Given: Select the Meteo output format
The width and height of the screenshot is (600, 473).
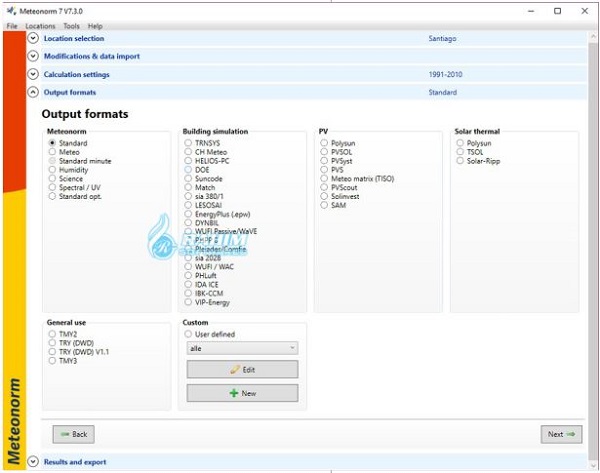Looking at the screenshot, I should (x=52, y=152).
